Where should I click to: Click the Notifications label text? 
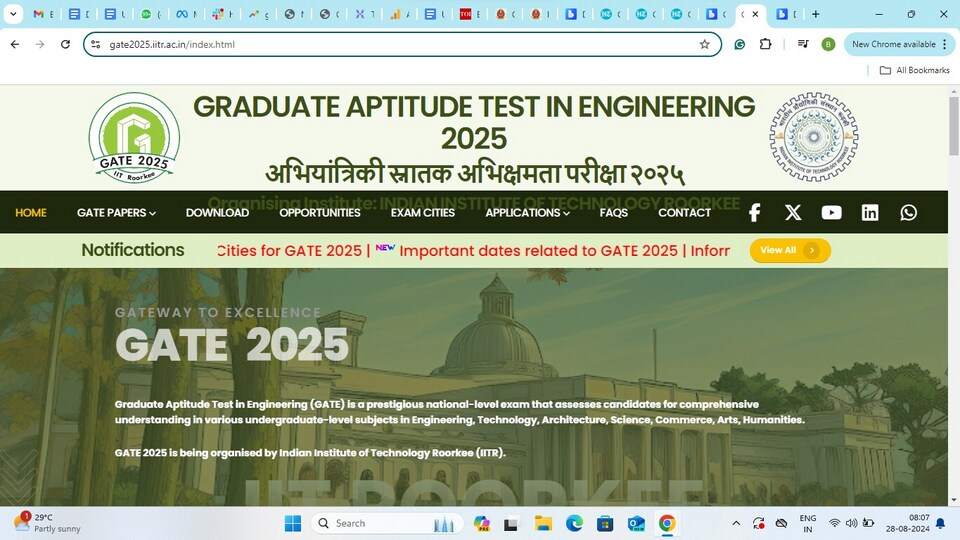(133, 250)
